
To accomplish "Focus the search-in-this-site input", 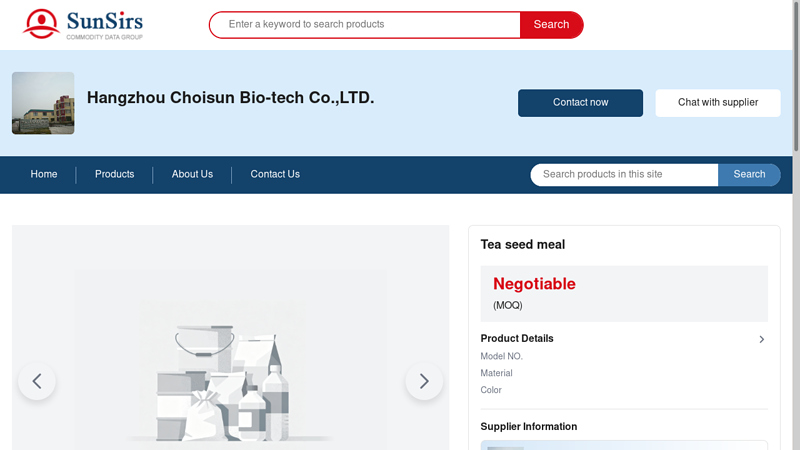I will [625, 175].
